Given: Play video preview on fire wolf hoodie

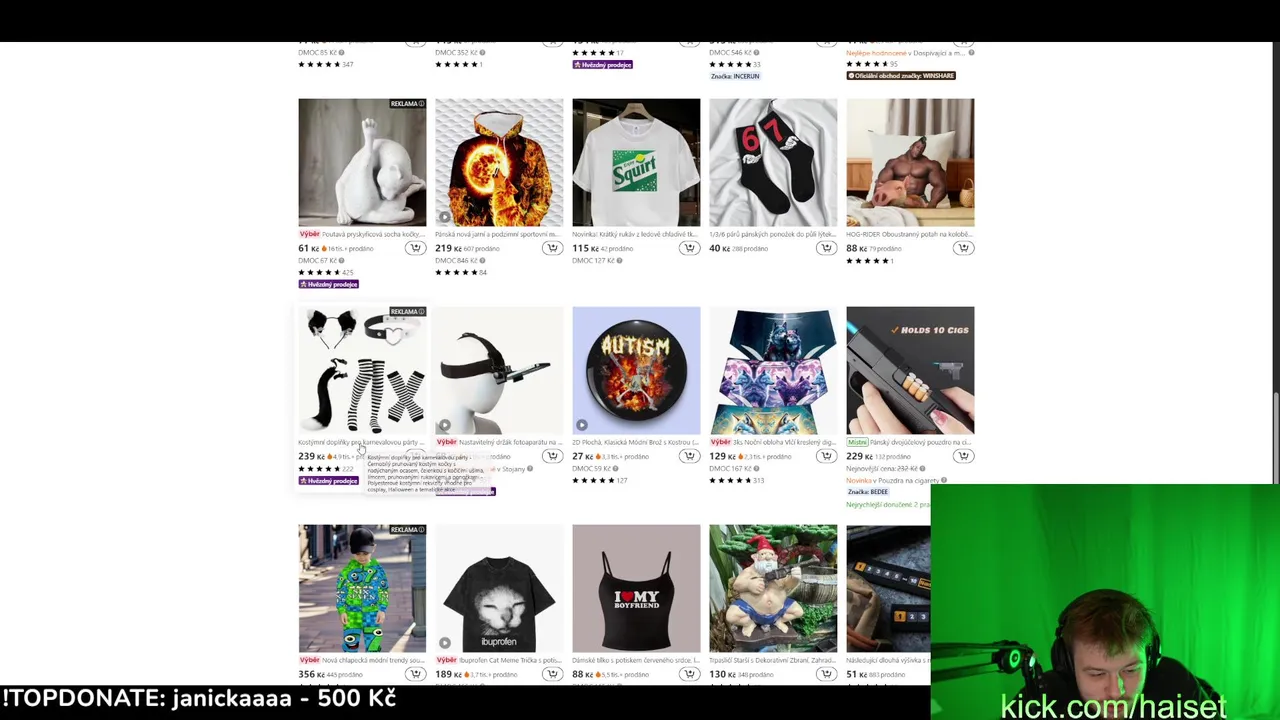Looking at the screenshot, I should pos(445,216).
